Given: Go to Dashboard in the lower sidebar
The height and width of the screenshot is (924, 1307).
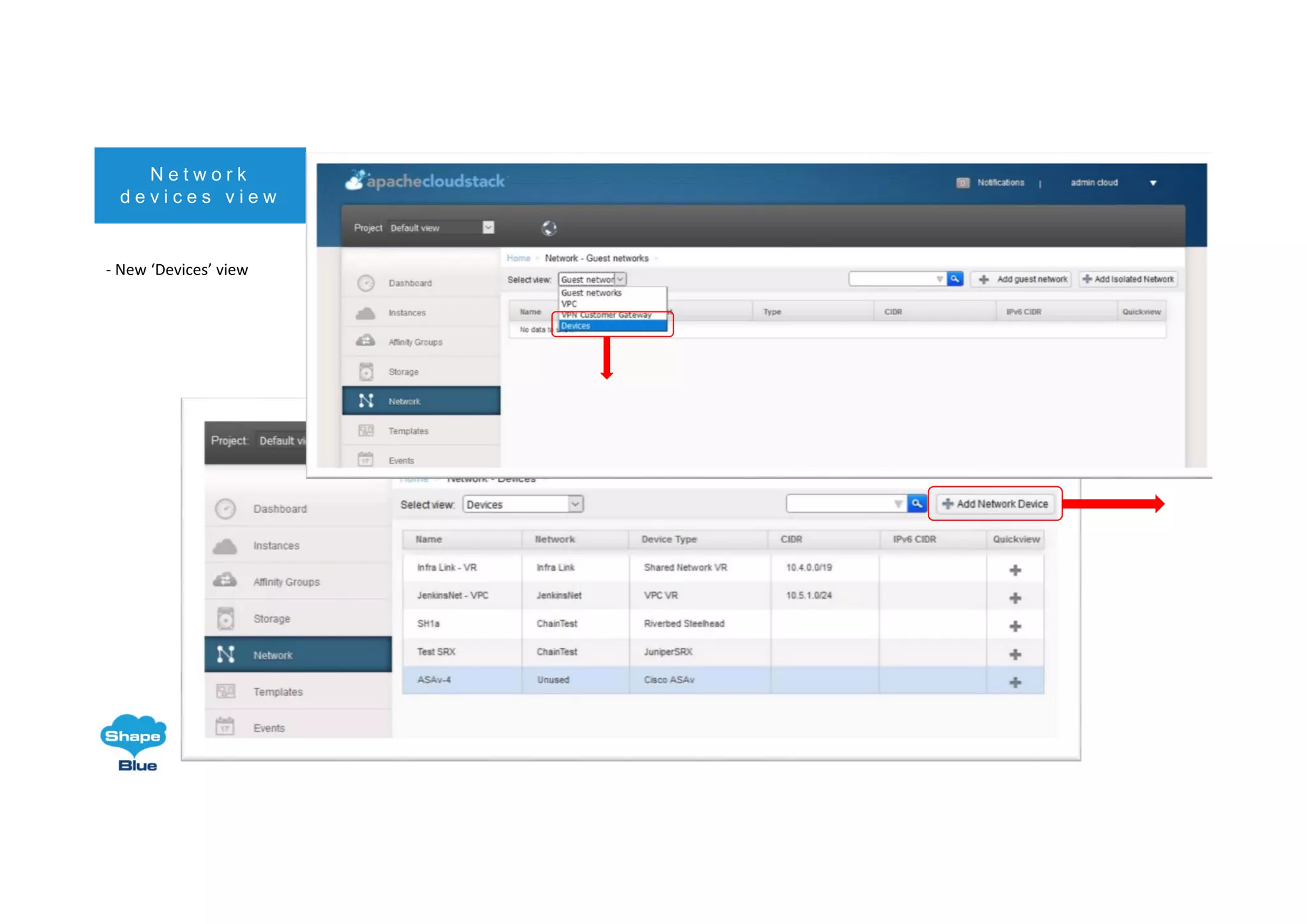Looking at the screenshot, I should click(280, 509).
